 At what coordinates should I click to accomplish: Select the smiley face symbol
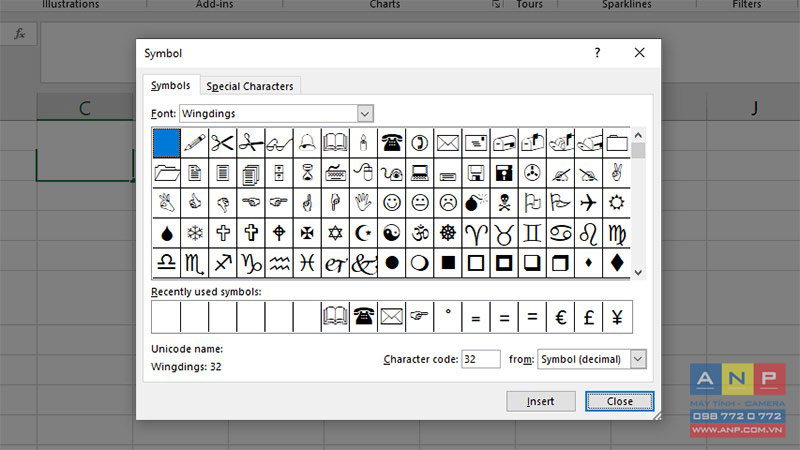tap(391, 203)
